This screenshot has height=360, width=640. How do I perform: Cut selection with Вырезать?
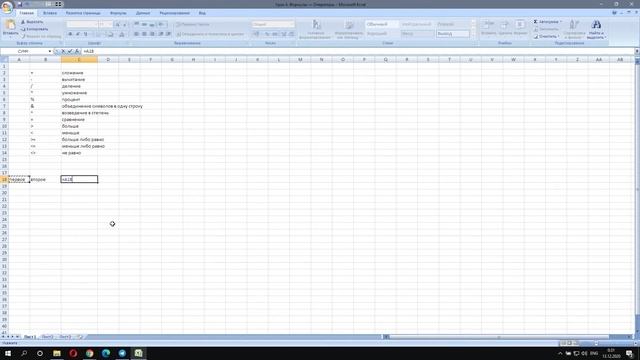pos(31,22)
